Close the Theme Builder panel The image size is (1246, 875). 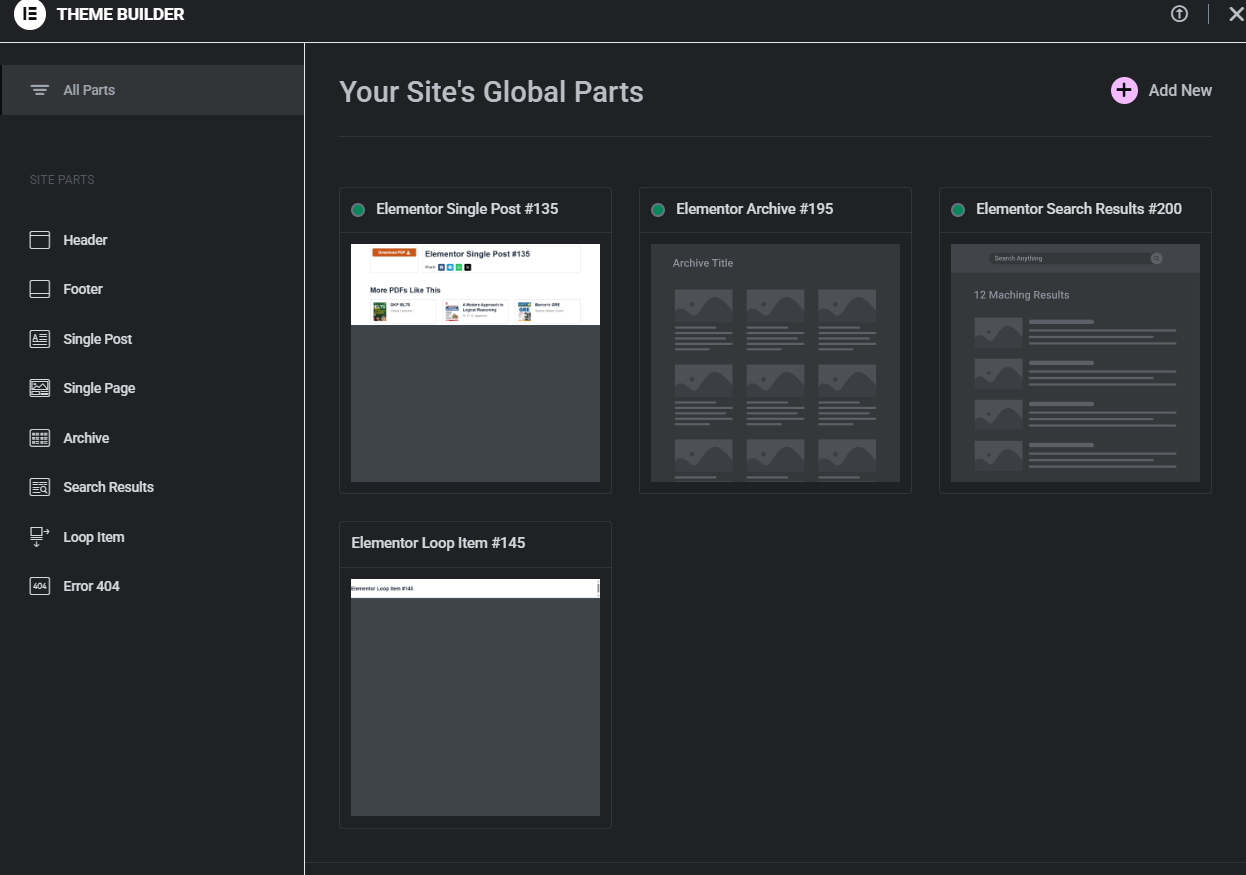1236,14
